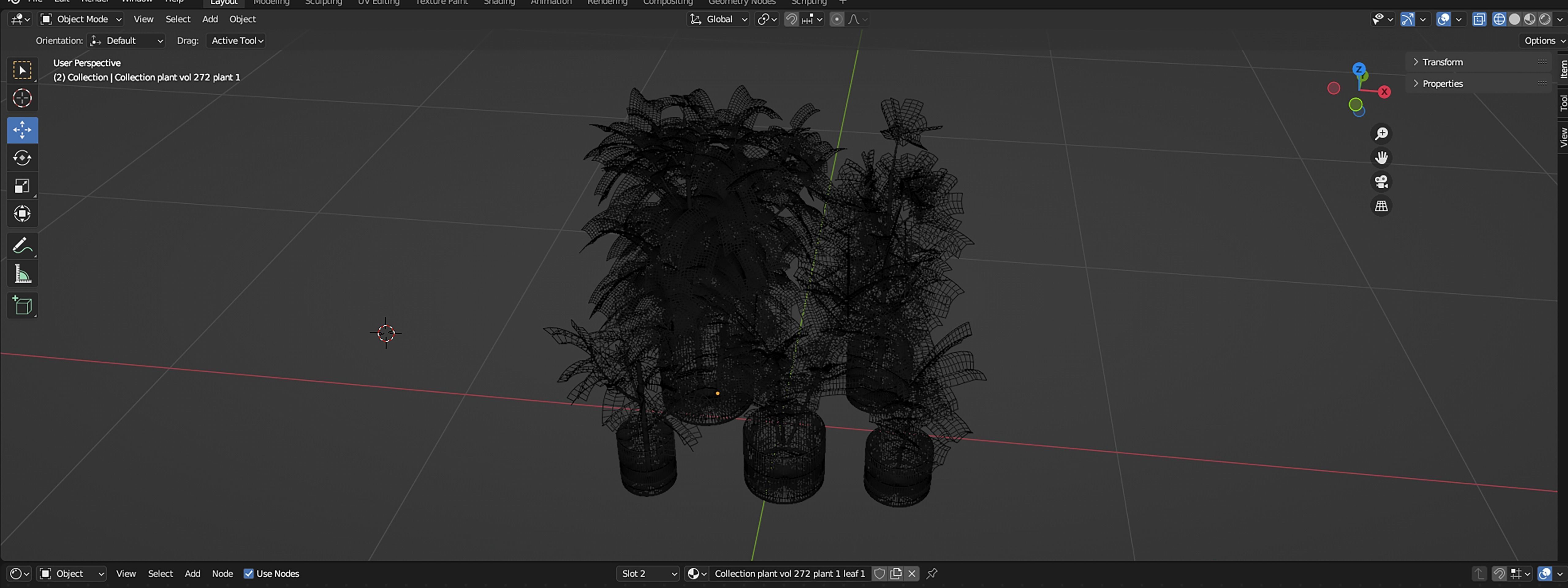Open viewport object visibility dropdown
This screenshot has width=1568, height=588.
(1383, 20)
